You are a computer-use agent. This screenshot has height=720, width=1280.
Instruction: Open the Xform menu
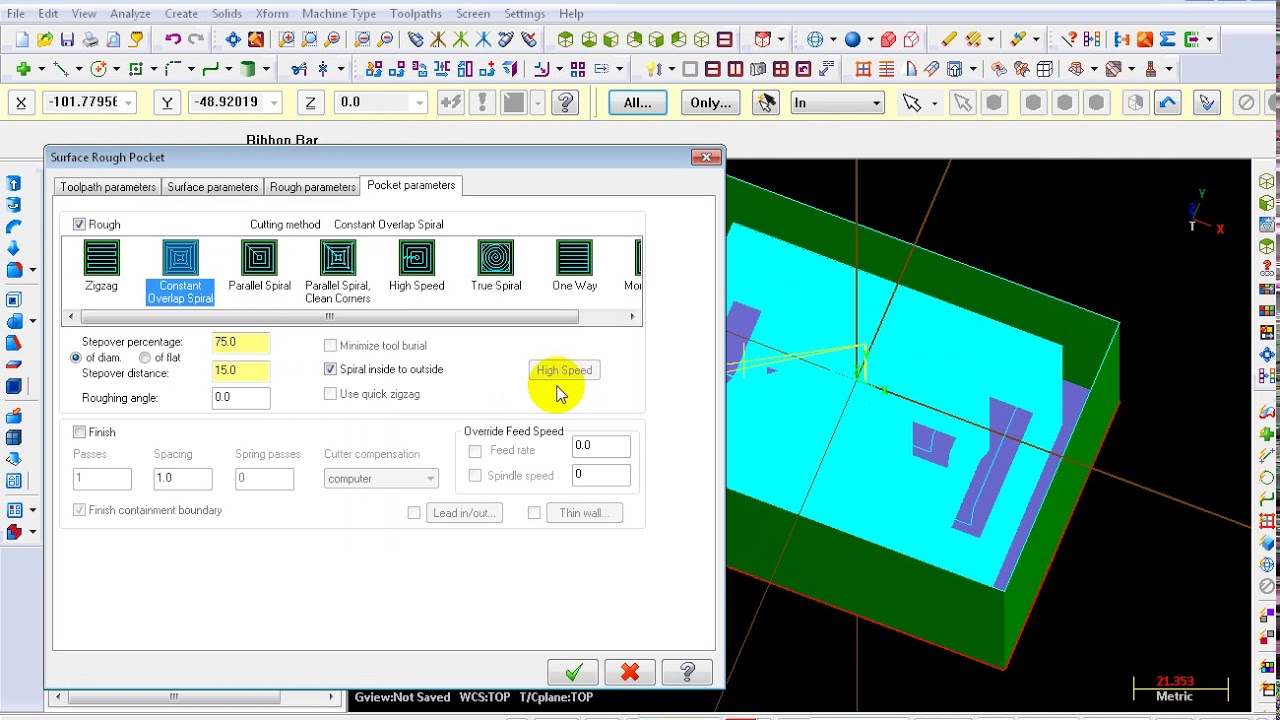pyautogui.click(x=271, y=14)
